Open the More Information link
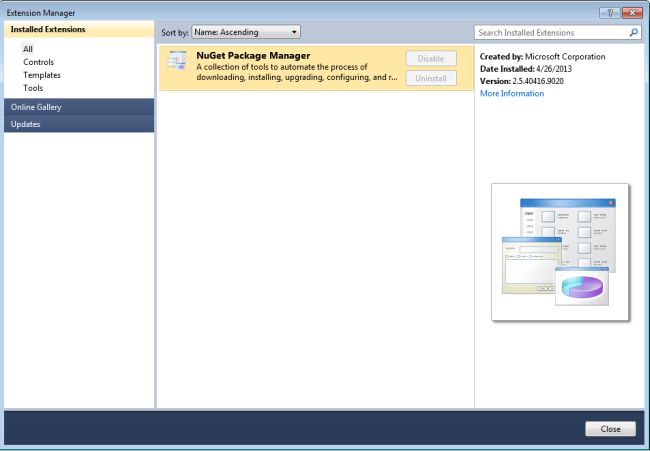 (x=512, y=94)
